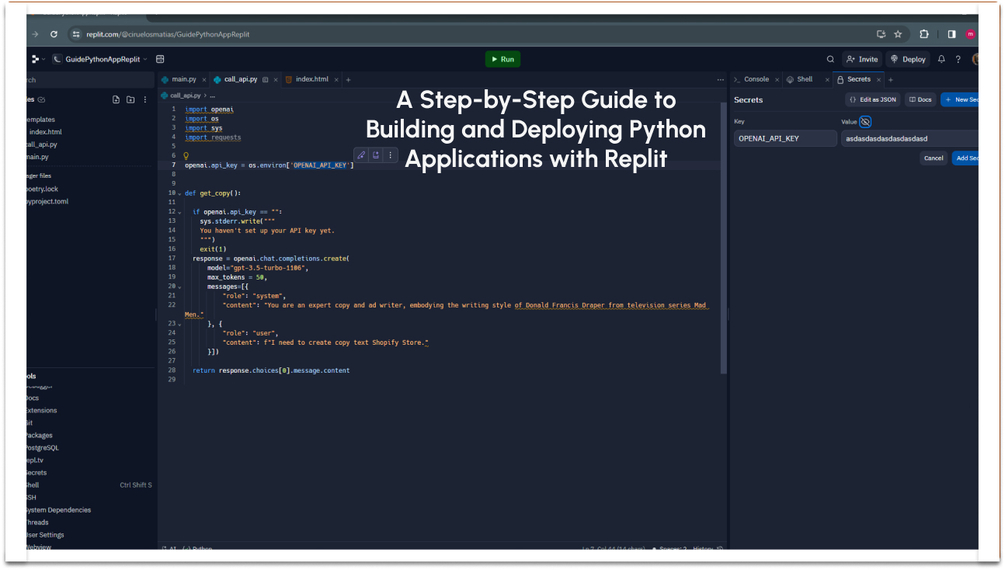
Task: Toggle the browser side panel
Action: (x=952, y=34)
